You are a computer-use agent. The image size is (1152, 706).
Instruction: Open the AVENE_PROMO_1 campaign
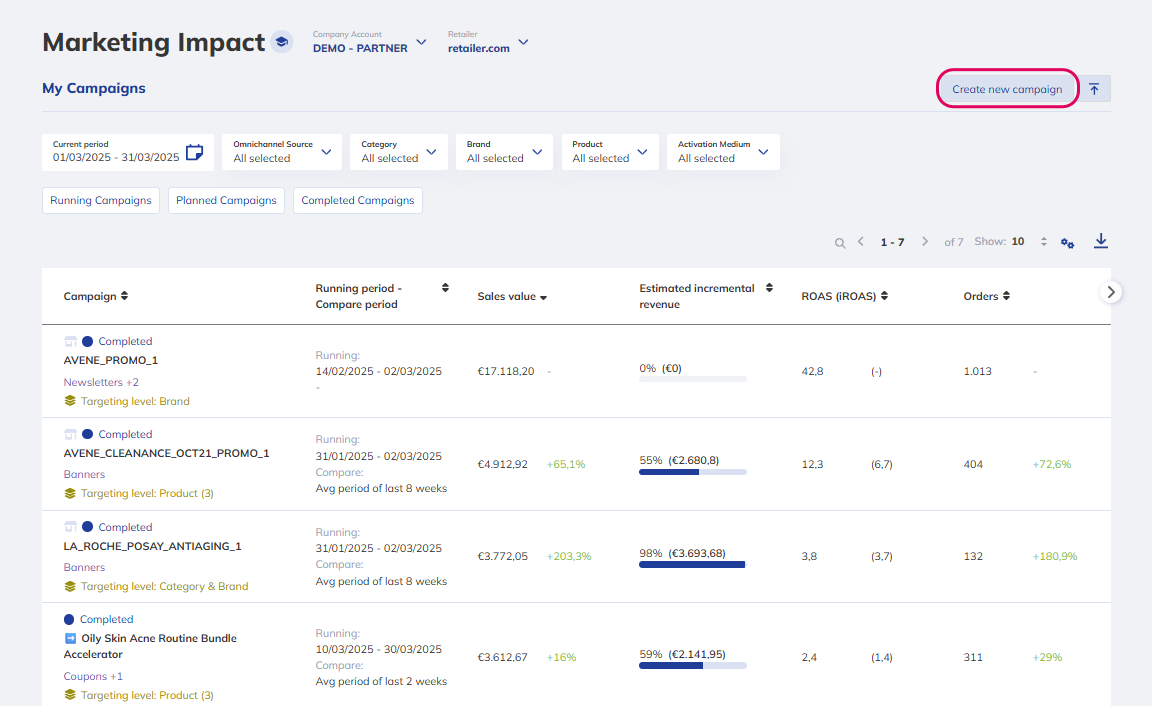point(111,360)
